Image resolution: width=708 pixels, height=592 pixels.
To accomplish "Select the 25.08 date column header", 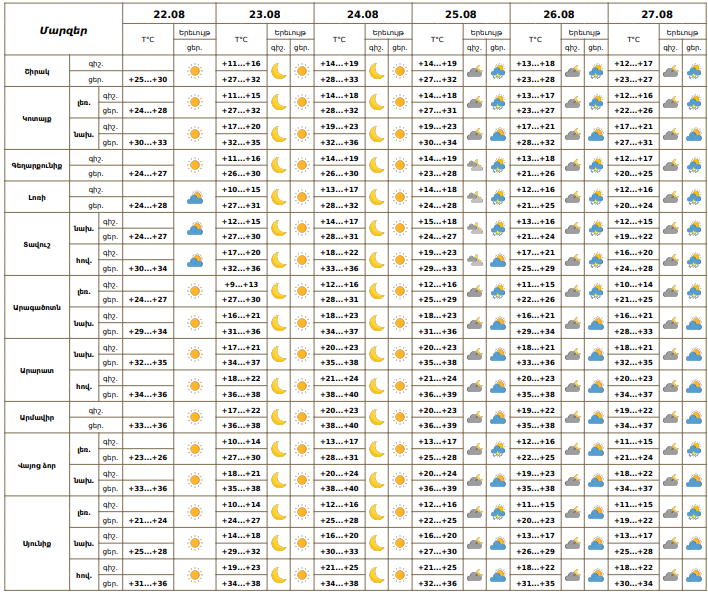I will pyautogui.click(x=461, y=14).
